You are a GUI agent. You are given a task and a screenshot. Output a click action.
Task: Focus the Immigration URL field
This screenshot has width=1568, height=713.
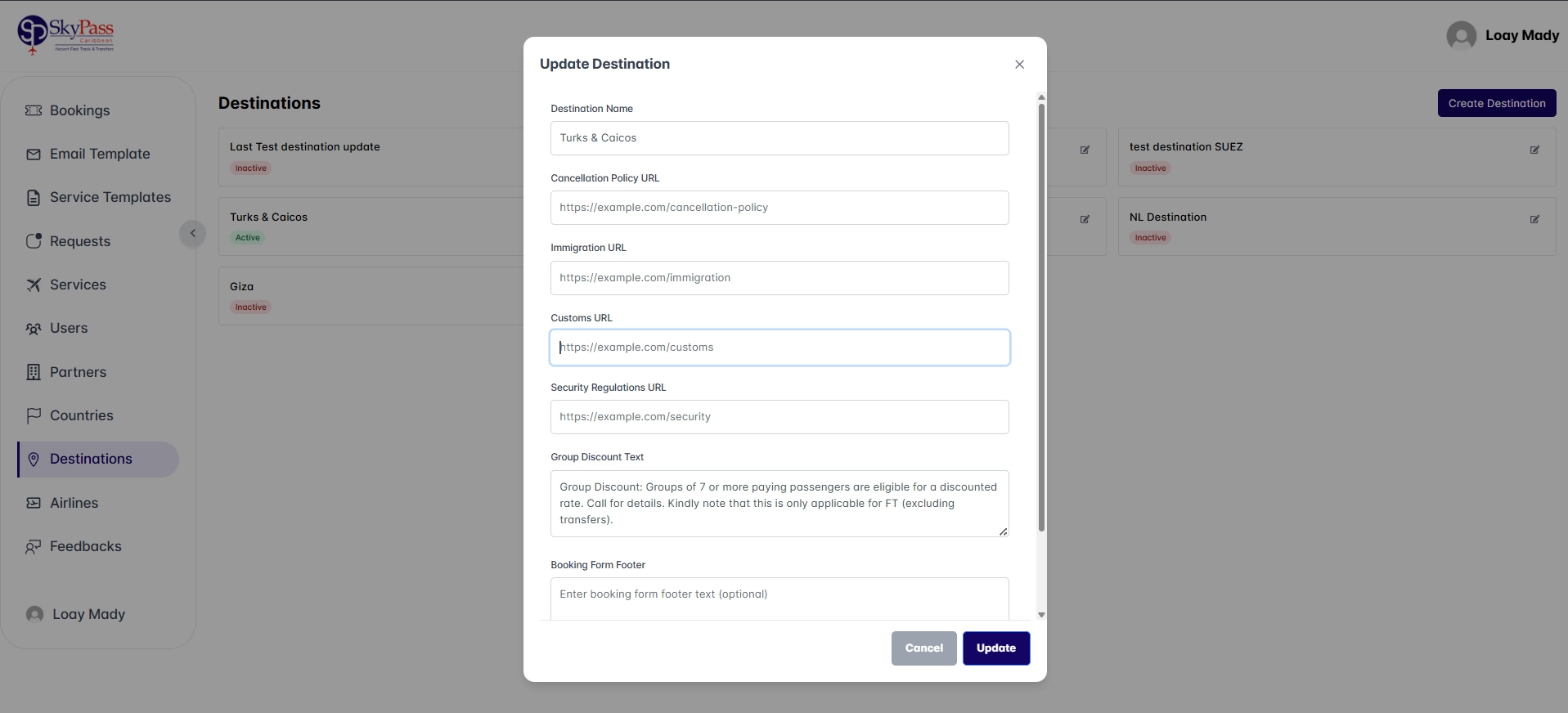(x=780, y=278)
